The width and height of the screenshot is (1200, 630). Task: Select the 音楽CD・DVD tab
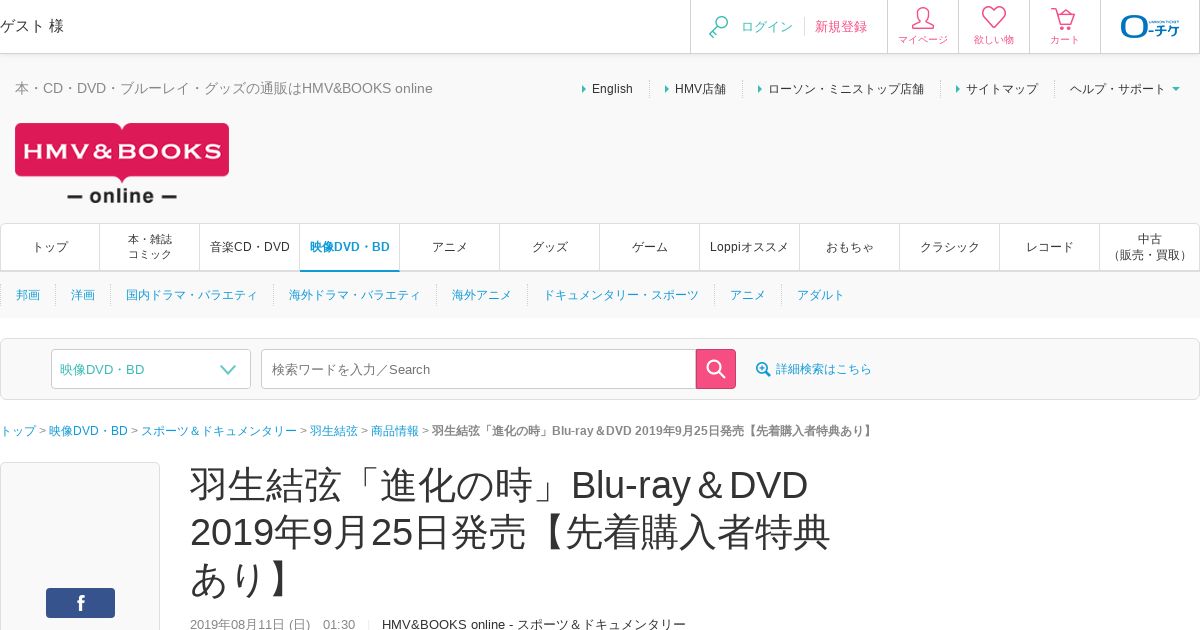click(x=250, y=247)
